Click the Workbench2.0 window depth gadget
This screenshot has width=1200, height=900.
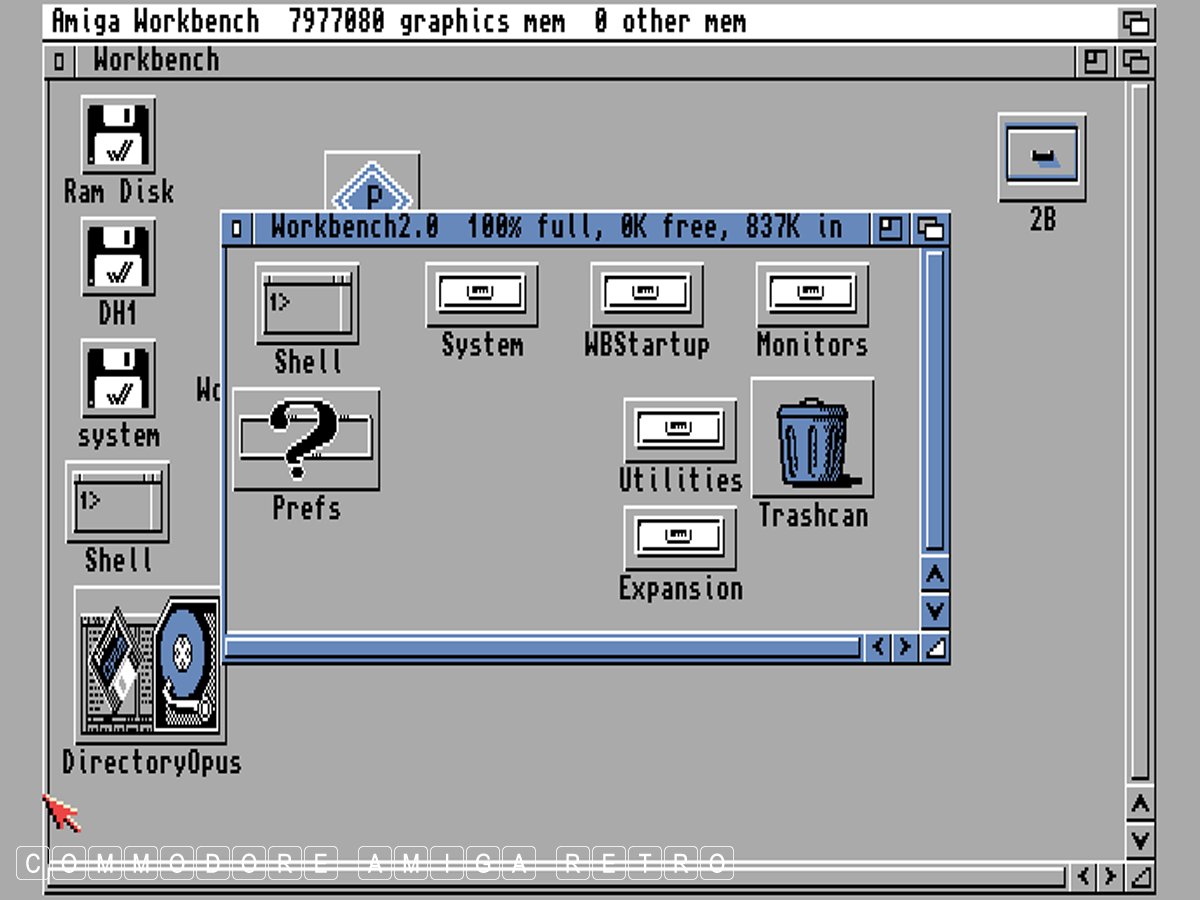coord(931,229)
